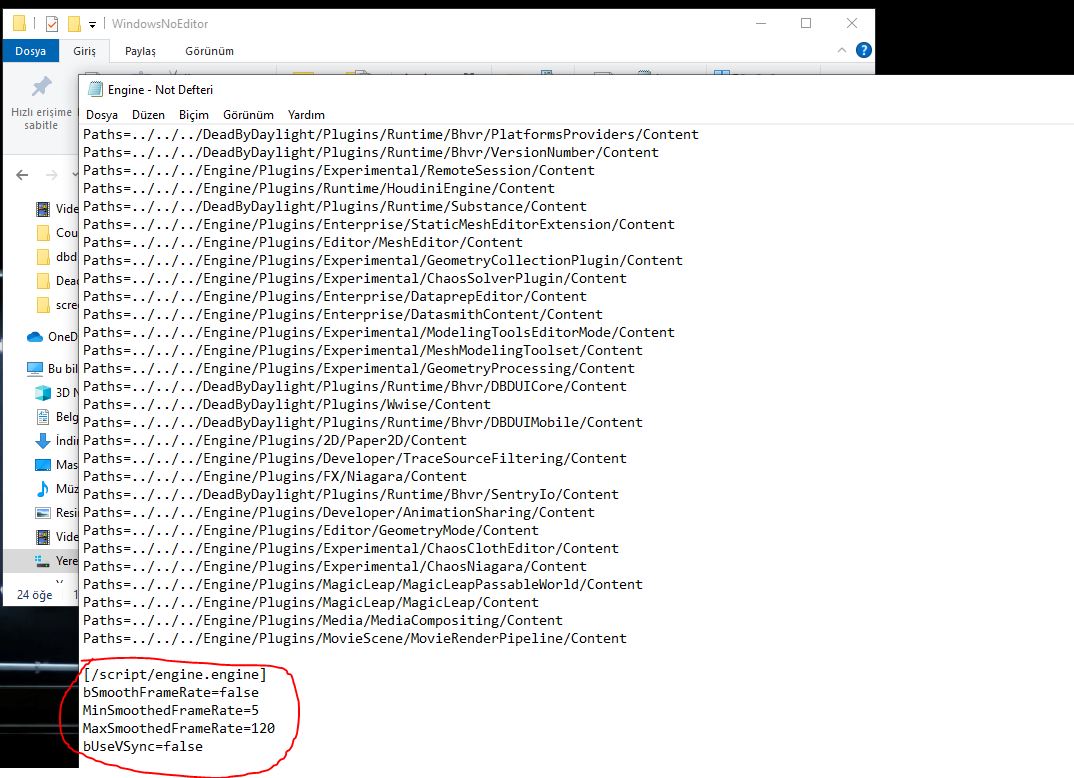The width and height of the screenshot is (1074, 778).
Task: Switch to the Paylaş ribbon tab
Action: pyautogui.click(x=140, y=51)
